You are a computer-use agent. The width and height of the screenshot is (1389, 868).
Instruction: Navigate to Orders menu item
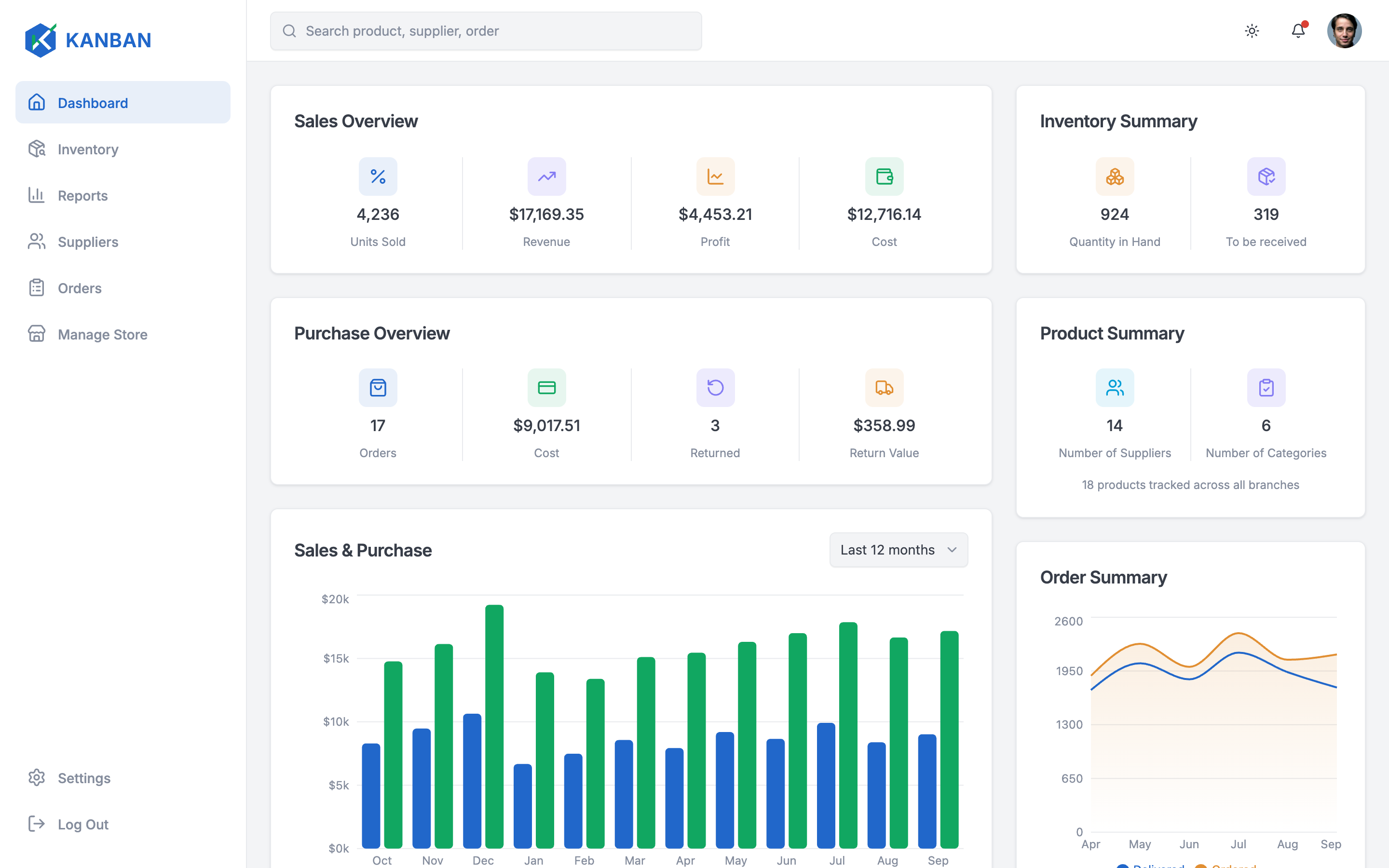coord(123,287)
